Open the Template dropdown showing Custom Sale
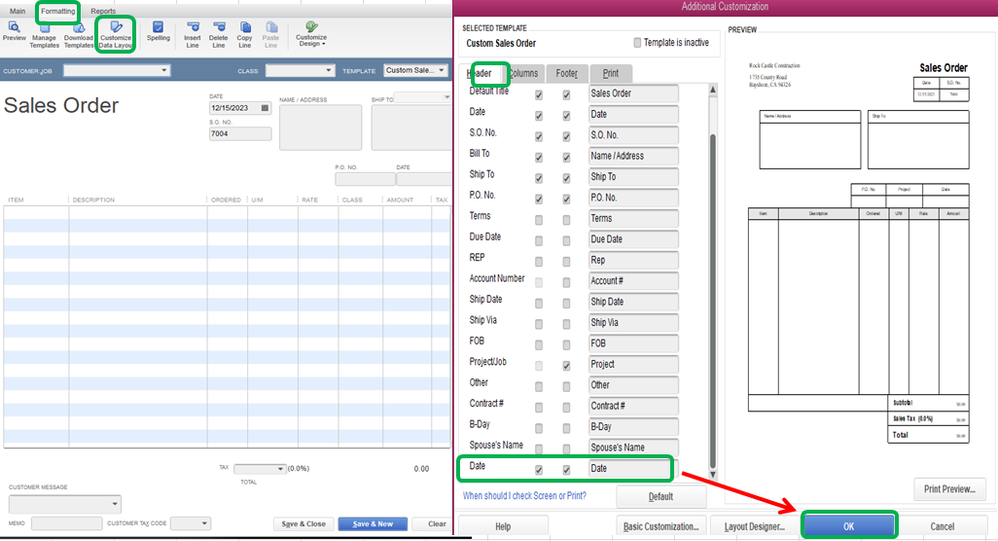Image resolution: width=998 pixels, height=541 pixels. [416, 70]
